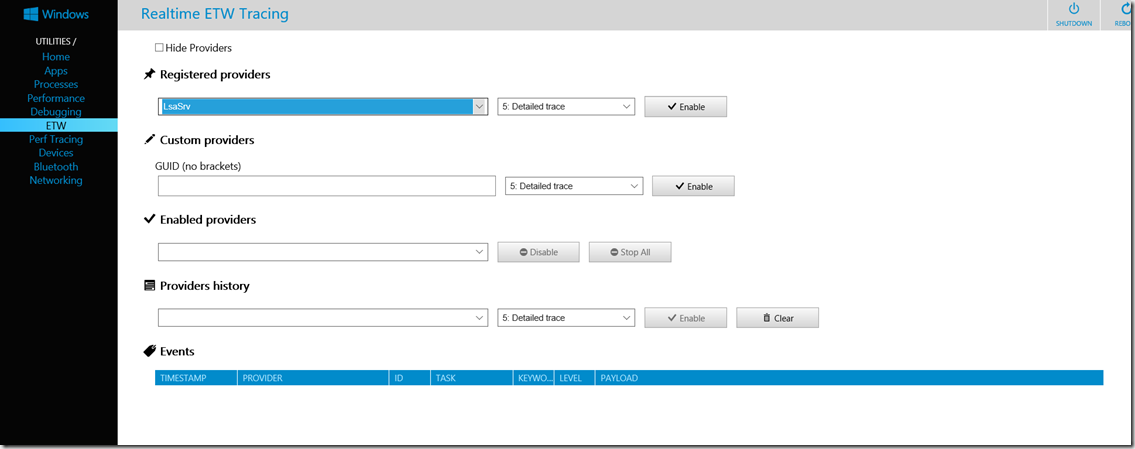Viewport: 1135px width, 449px height.
Task: Click the KEYWO... column header
Action: [x=533, y=378]
